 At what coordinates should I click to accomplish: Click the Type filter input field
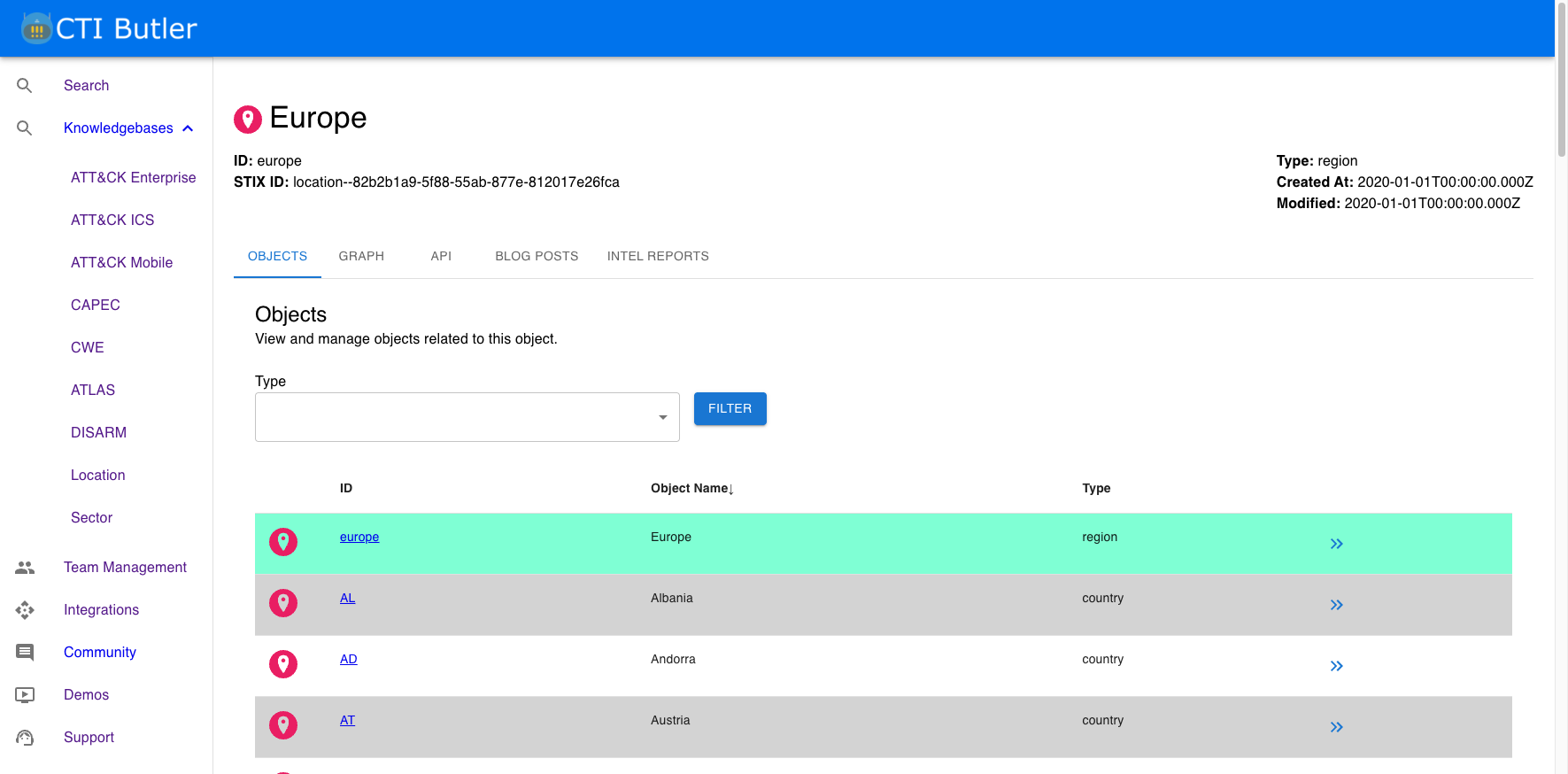(x=453, y=417)
